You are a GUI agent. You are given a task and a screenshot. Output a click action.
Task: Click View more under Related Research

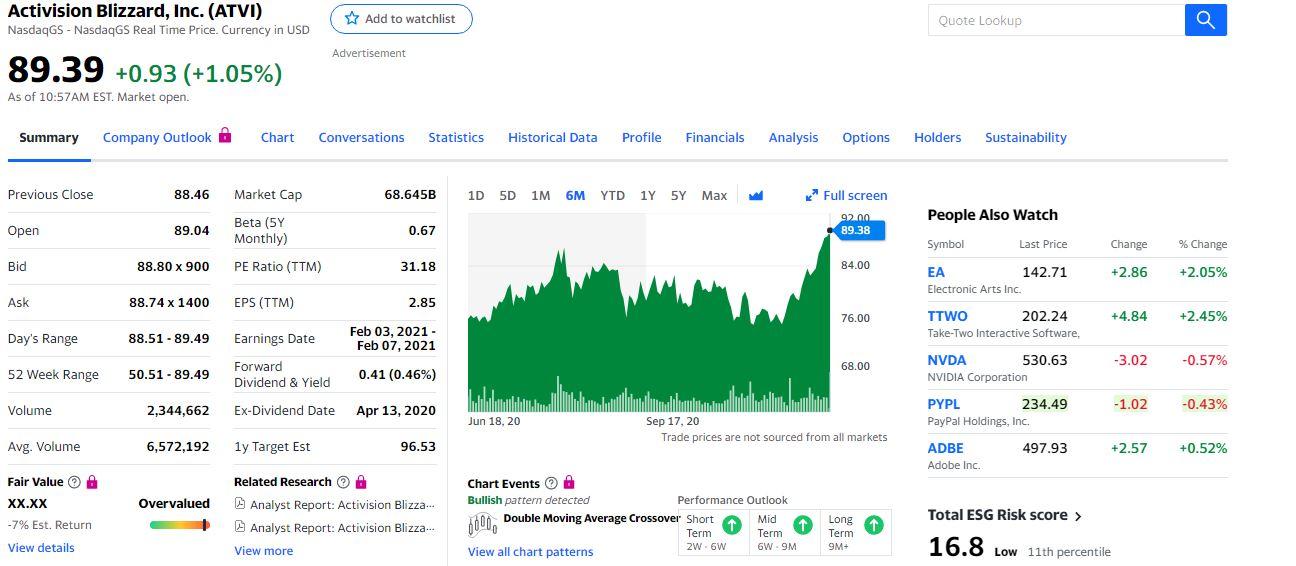tap(264, 551)
